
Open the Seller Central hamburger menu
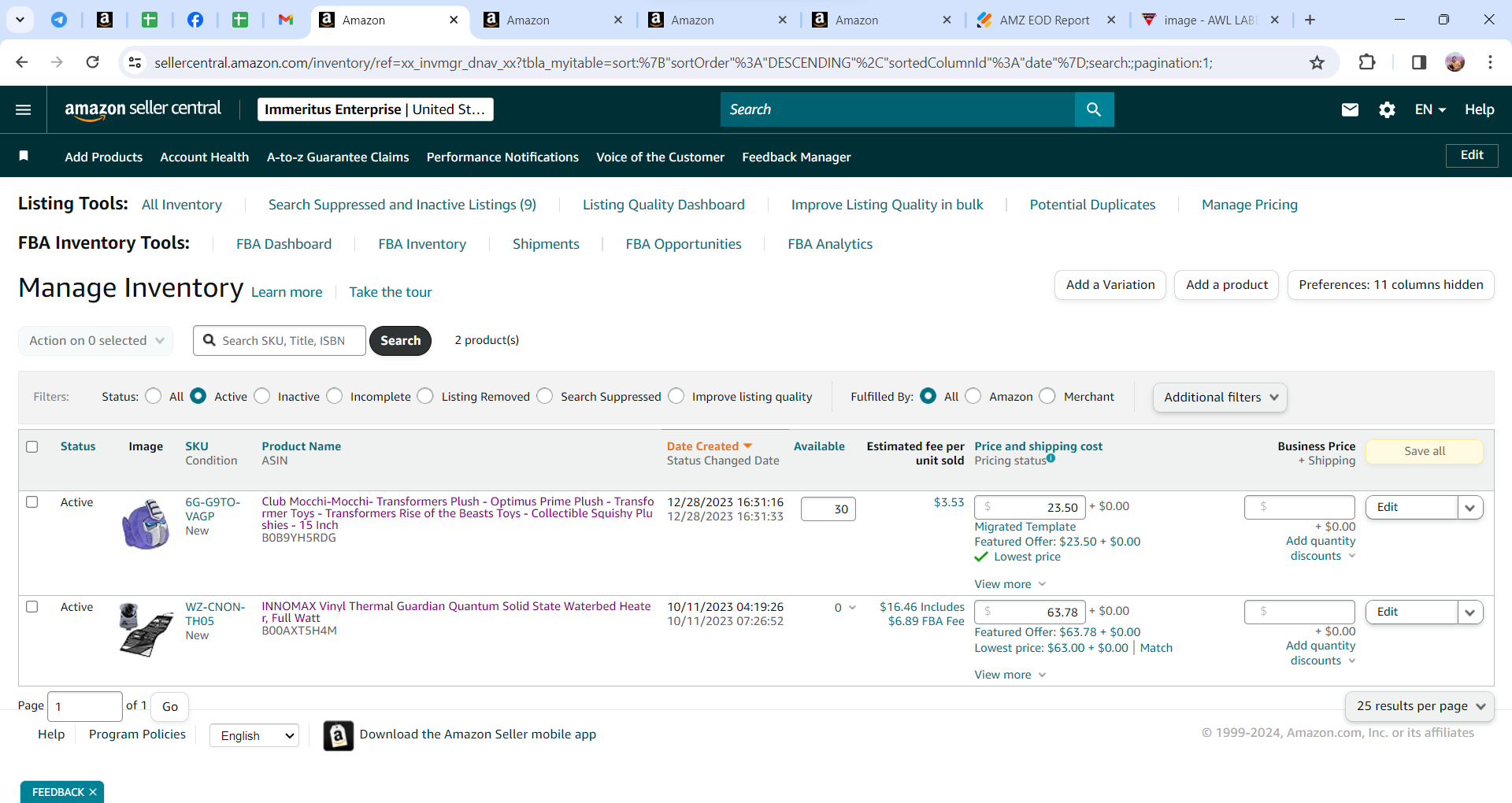tap(24, 109)
